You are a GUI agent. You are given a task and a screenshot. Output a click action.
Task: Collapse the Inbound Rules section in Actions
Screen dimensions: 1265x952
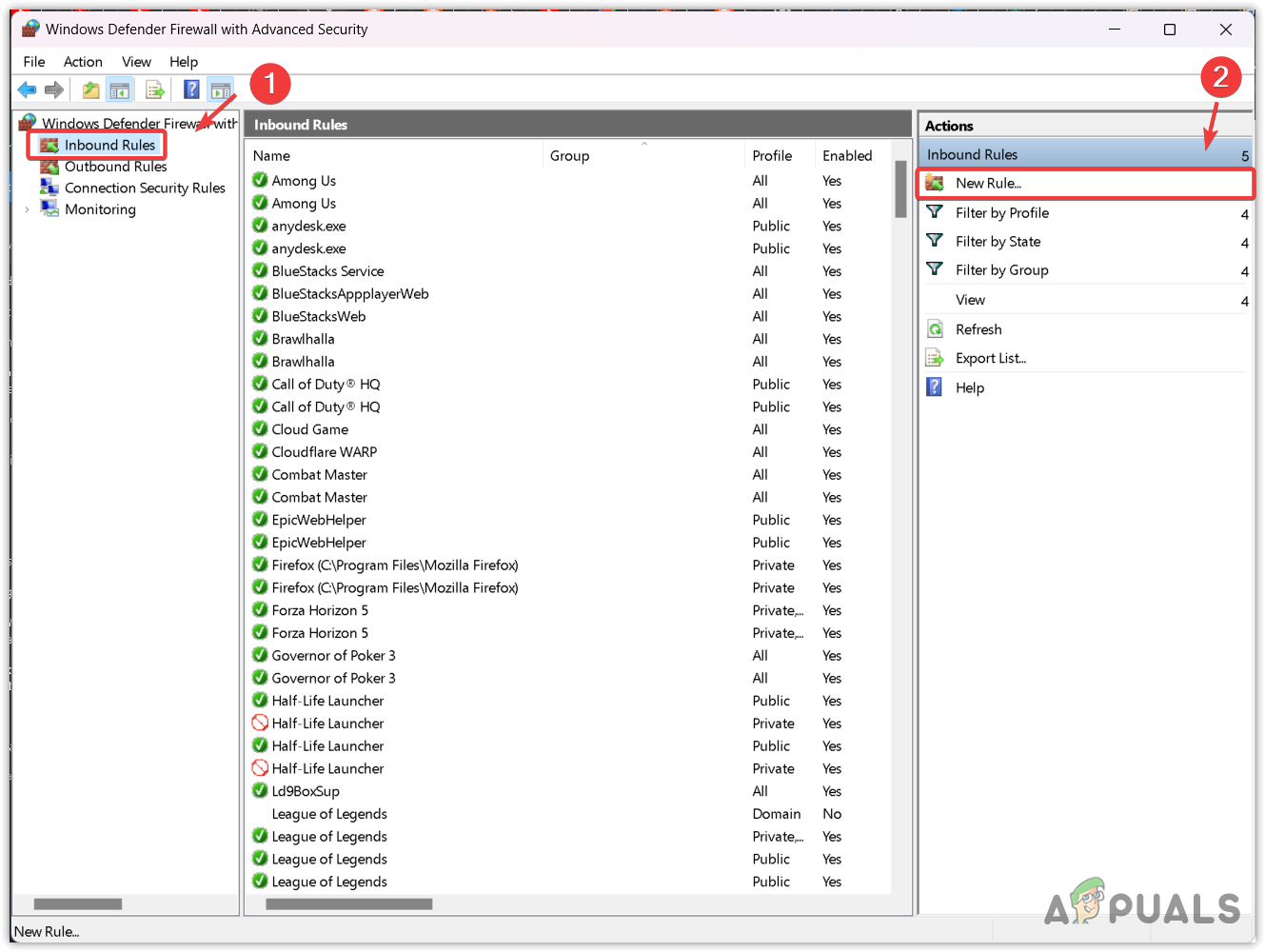pos(1244,155)
